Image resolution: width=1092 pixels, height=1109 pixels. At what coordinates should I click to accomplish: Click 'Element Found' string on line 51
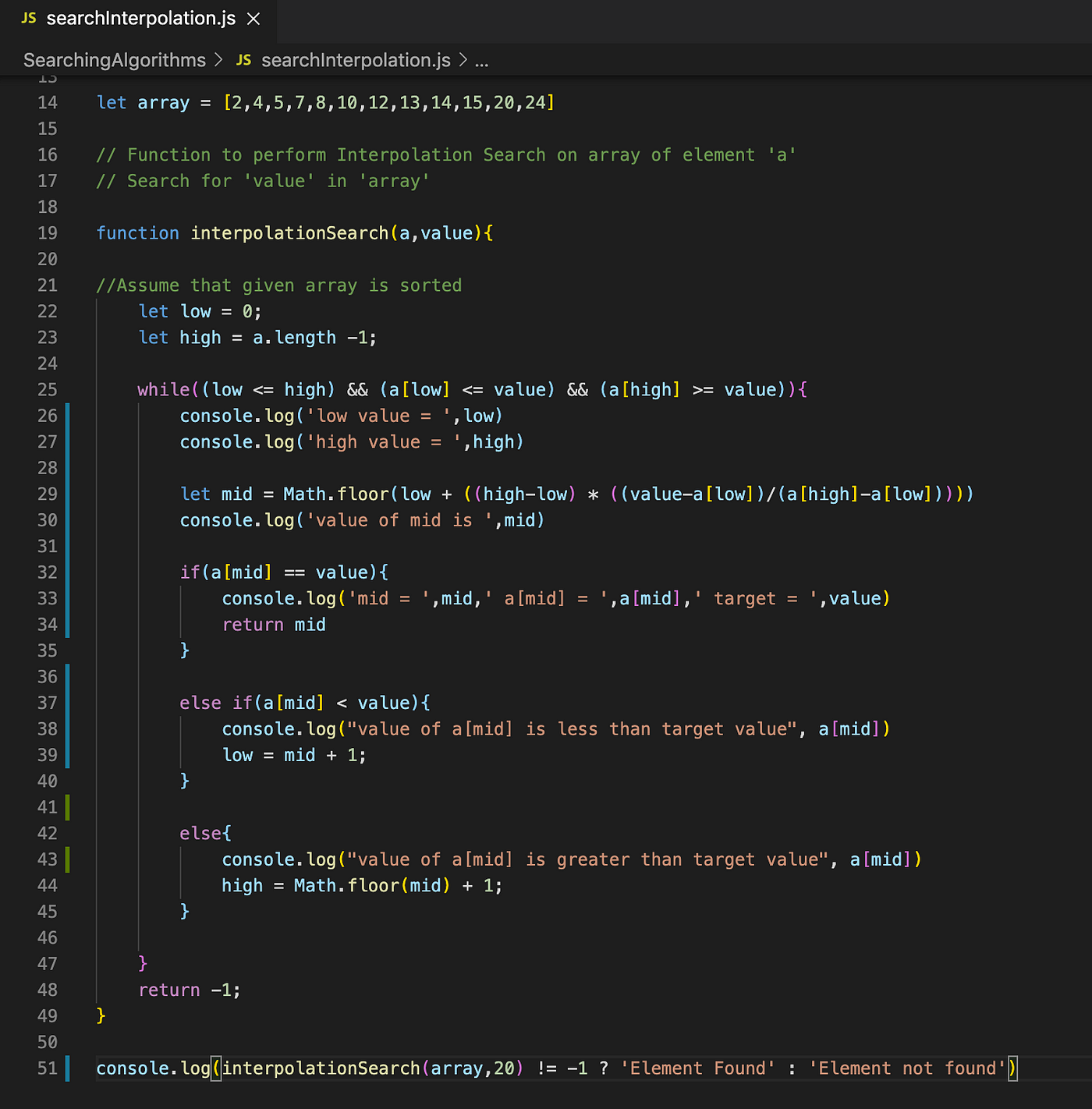coord(698,1068)
